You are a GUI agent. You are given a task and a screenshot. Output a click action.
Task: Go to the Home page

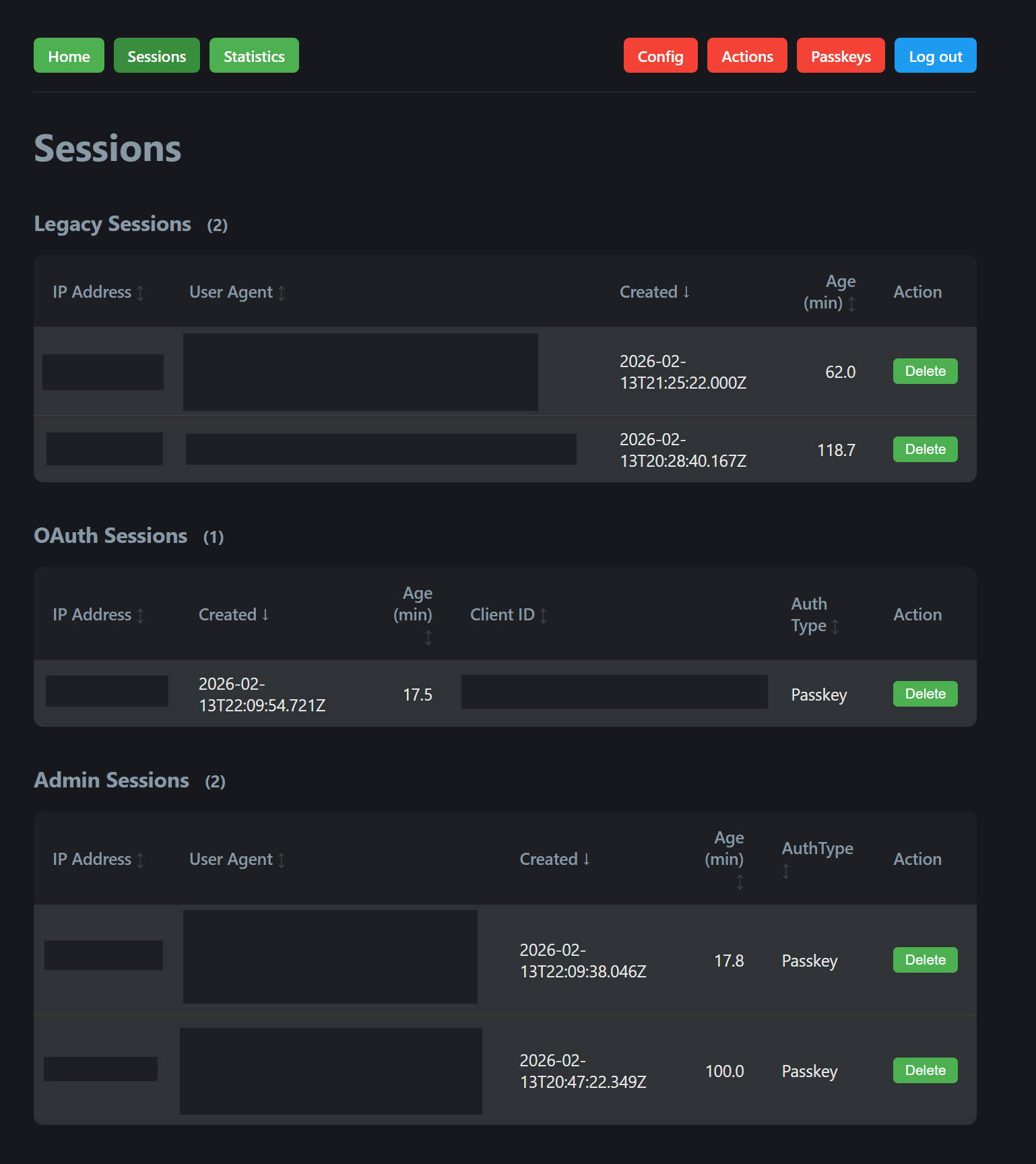[x=69, y=56]
